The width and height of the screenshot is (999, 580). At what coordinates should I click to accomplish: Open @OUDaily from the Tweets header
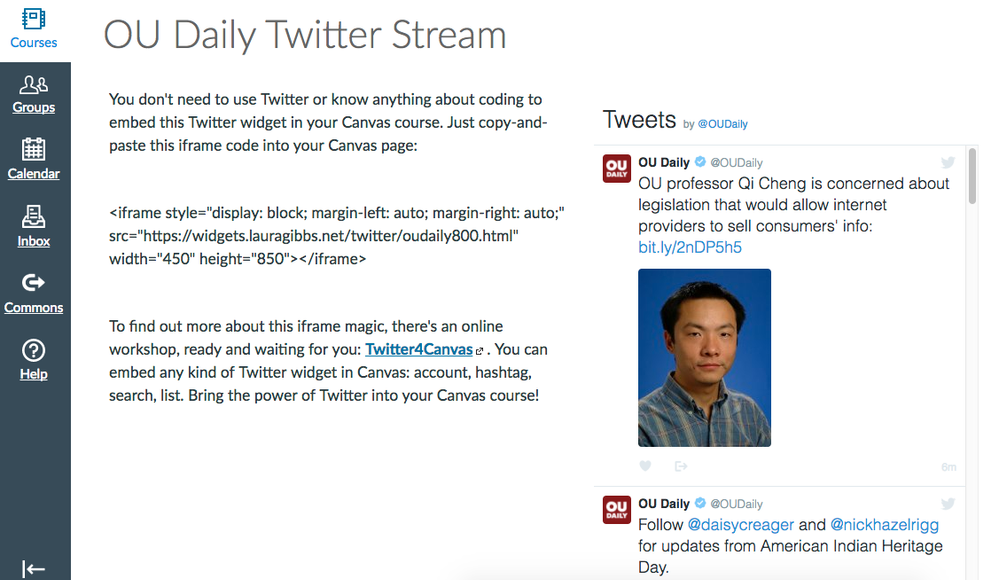pyautogui.click(x=722, y=124)
